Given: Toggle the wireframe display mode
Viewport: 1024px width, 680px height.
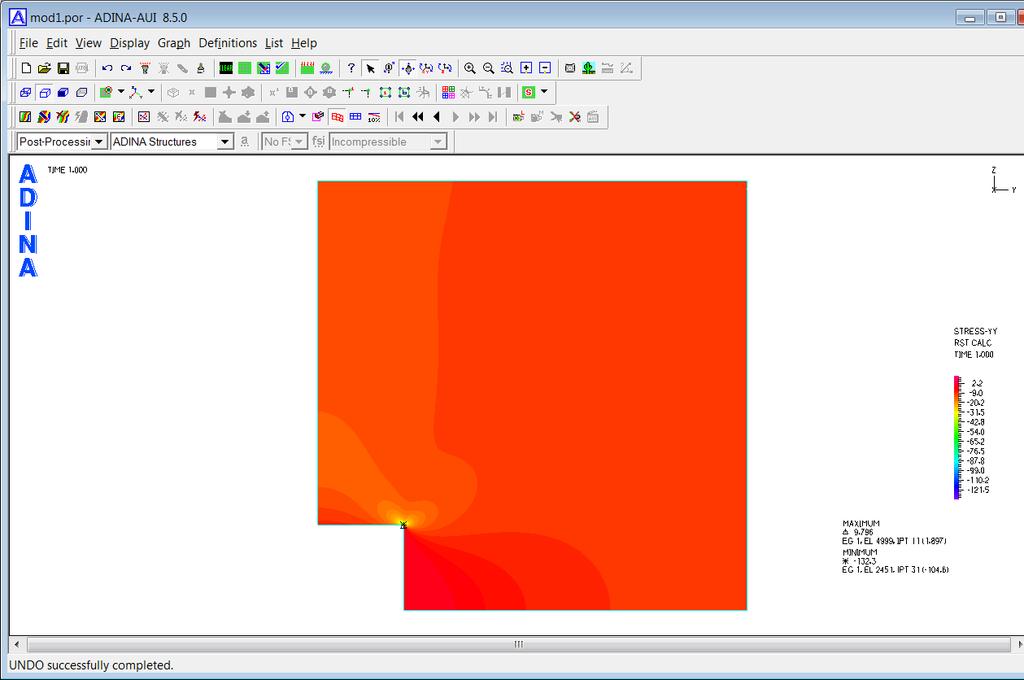Looking at the screenshot, I should (25, 92).
